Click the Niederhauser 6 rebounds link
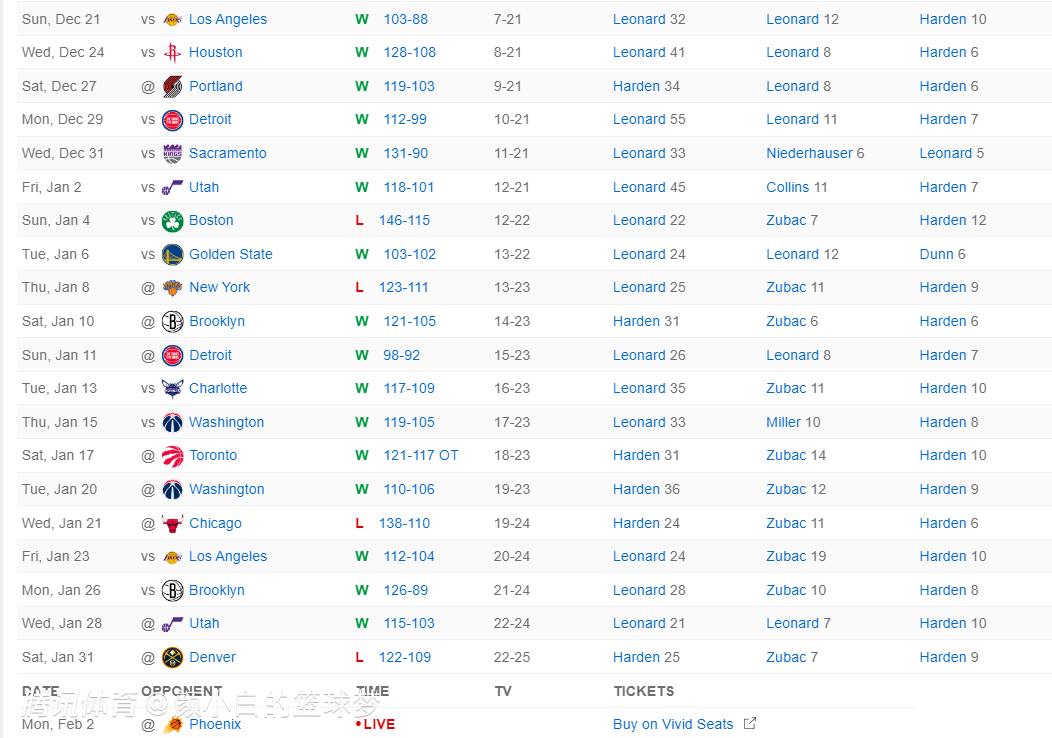Viewport: 1052px width, 738px height. click(815, 154)
